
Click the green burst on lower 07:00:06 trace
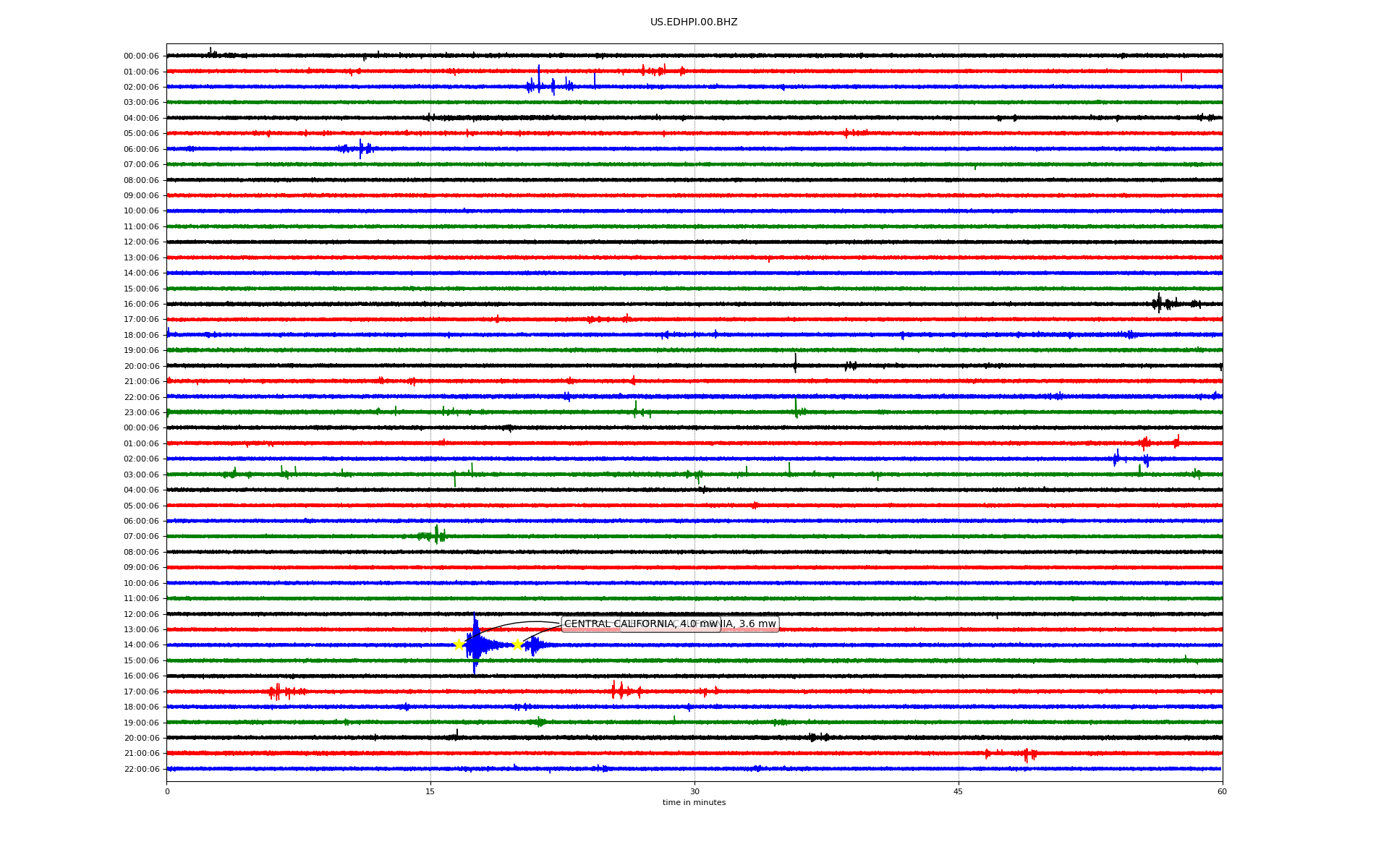tap(436, 536)
